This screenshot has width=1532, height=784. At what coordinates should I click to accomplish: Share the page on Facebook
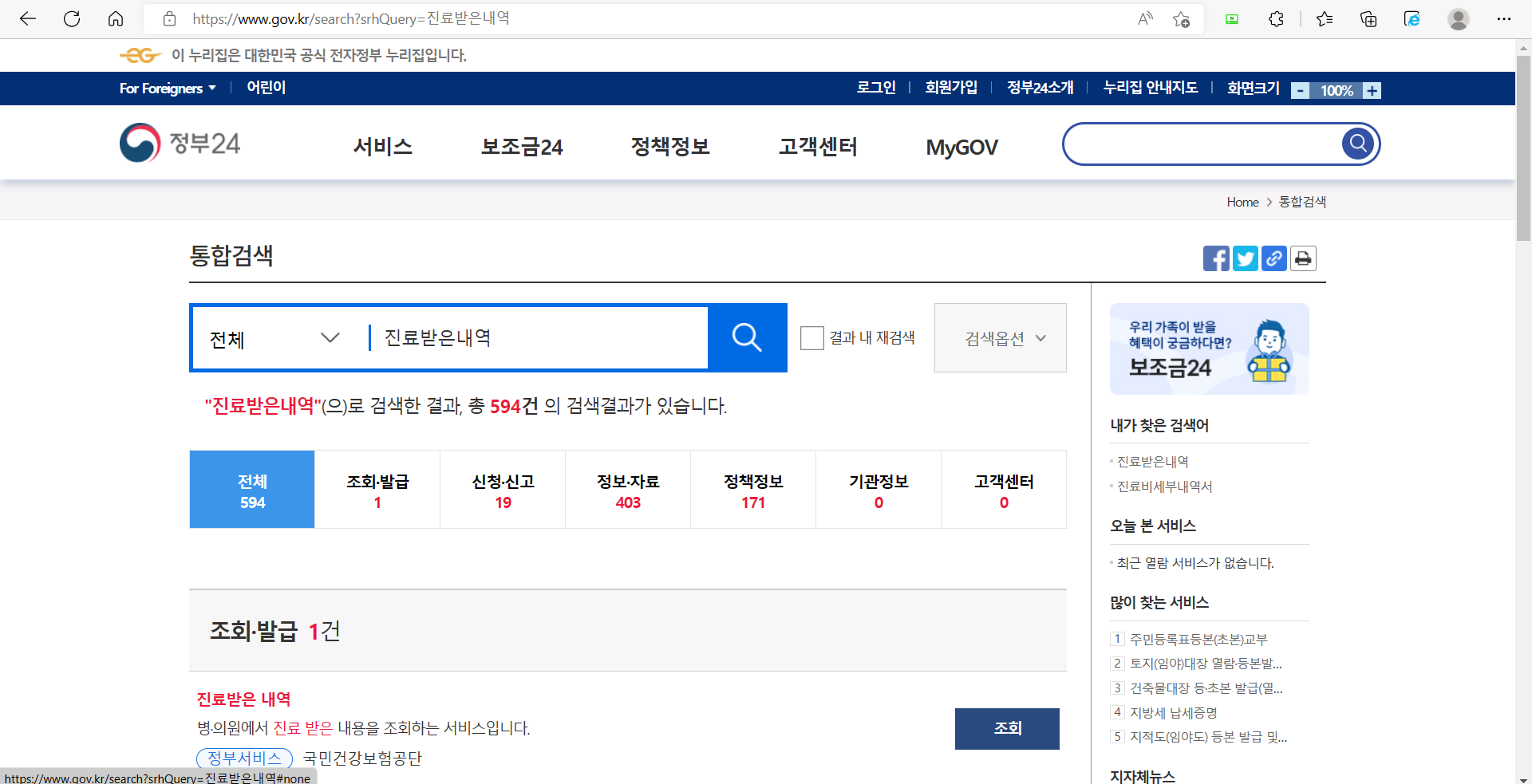point(1216,258)
